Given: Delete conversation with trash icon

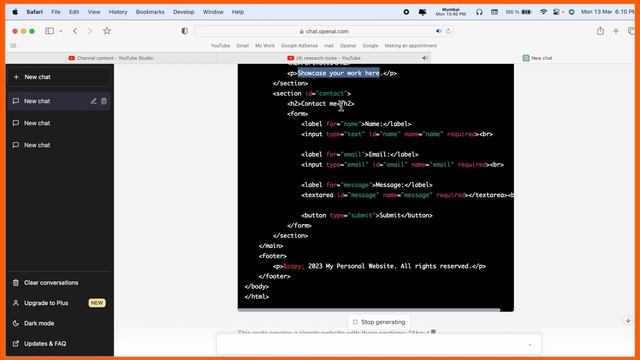Looking at the screenshot, I should pyautogui.click(x=104, y=101).
